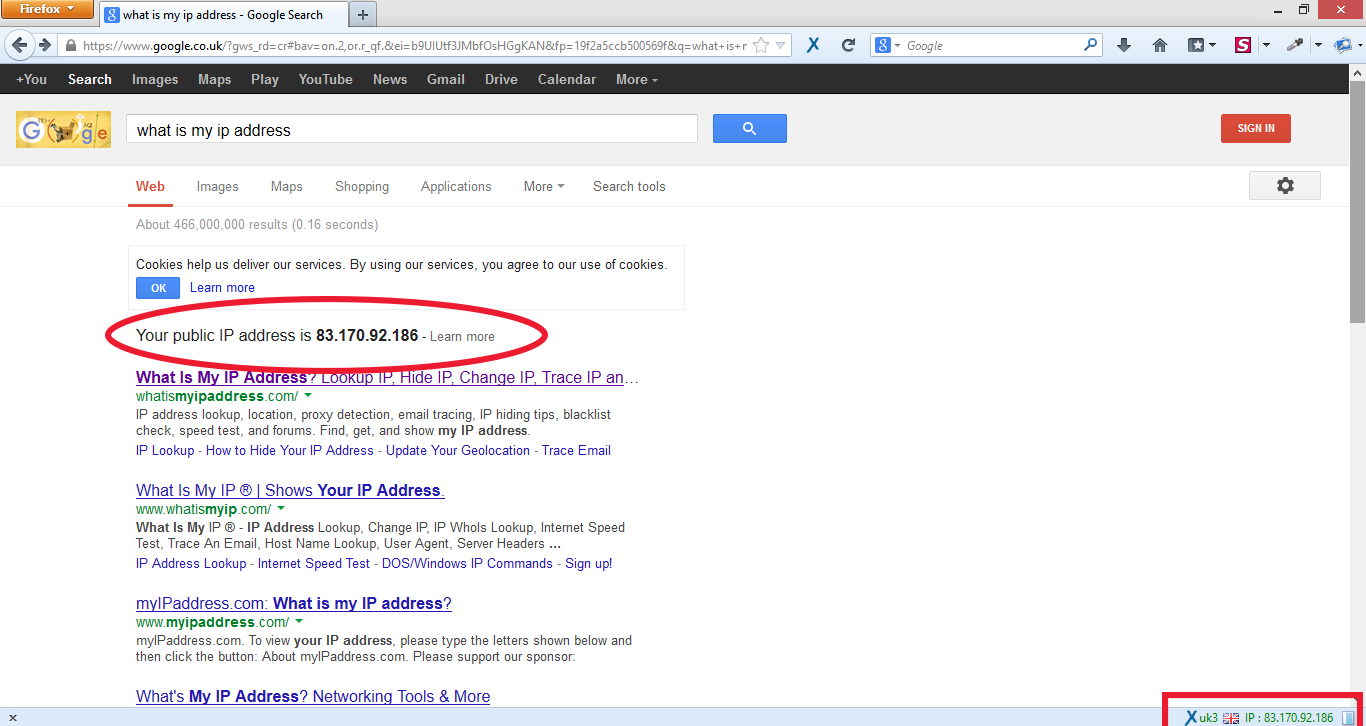Reload the page with the refresh icon
Image resolution: width=1366 pixels, height=726 pixels.
(x=848, y=45)
